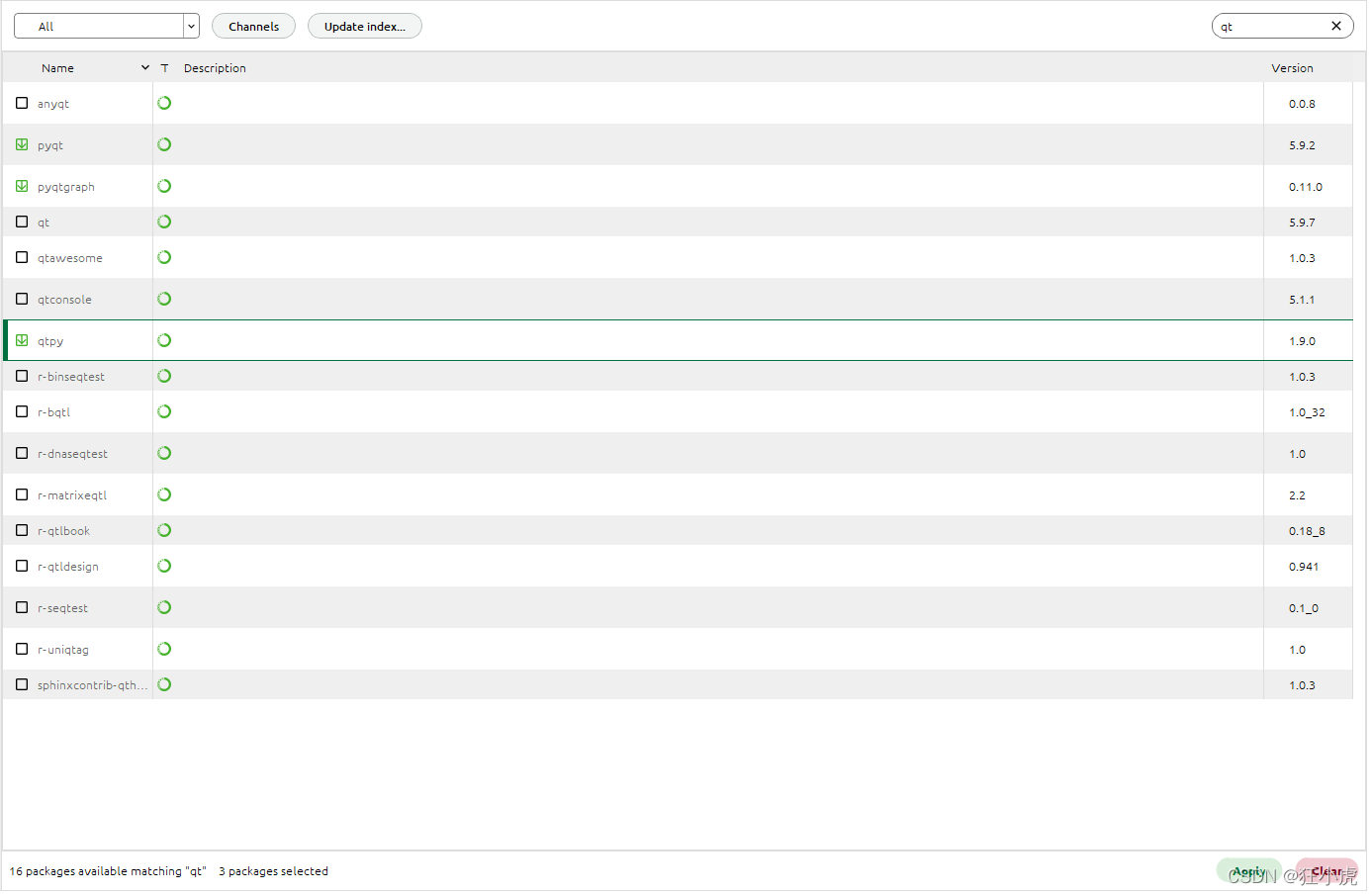Select the qtconsole package name
This screenshot has width=1372, height=895.
point(64,300)
